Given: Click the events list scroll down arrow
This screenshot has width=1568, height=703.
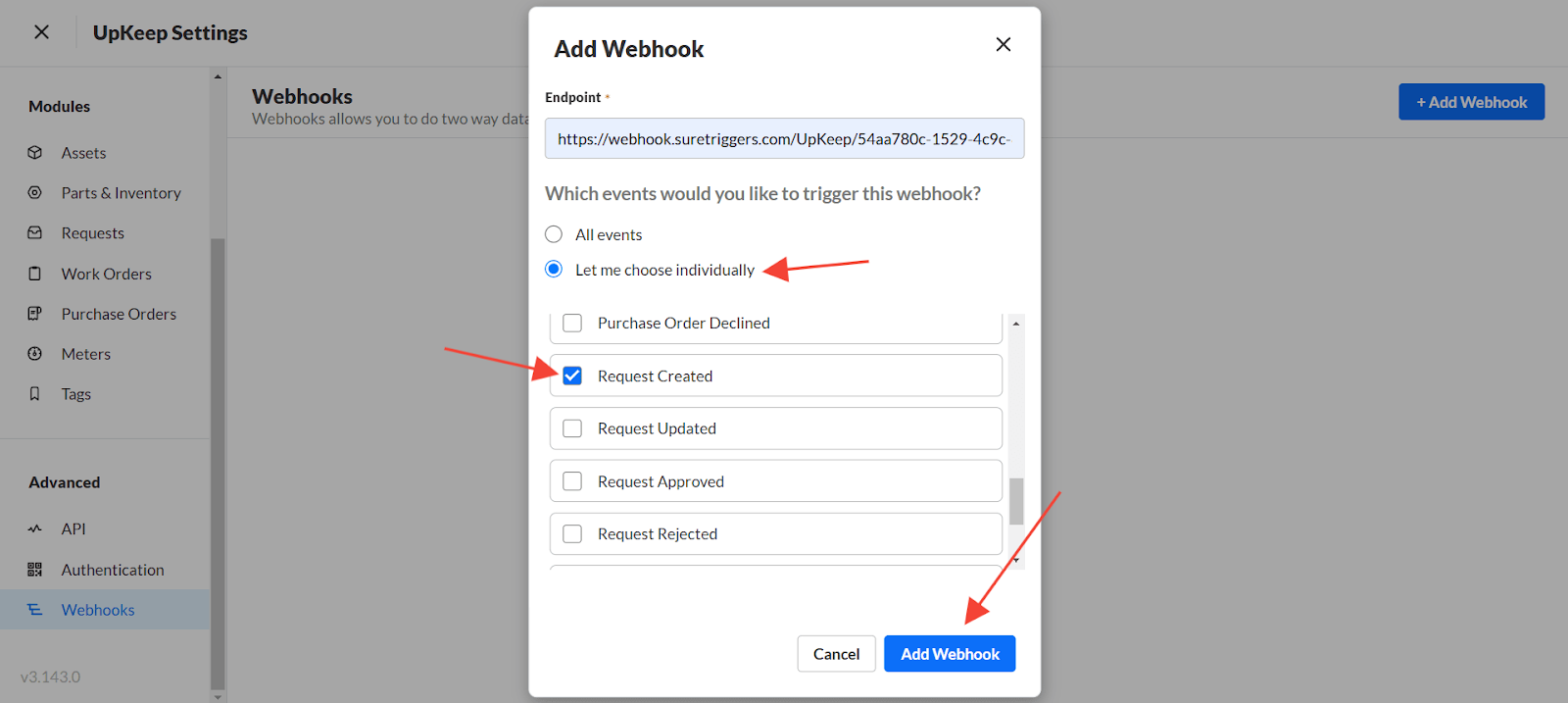Looking at the screenshot, I should [x=1016, y=561].
